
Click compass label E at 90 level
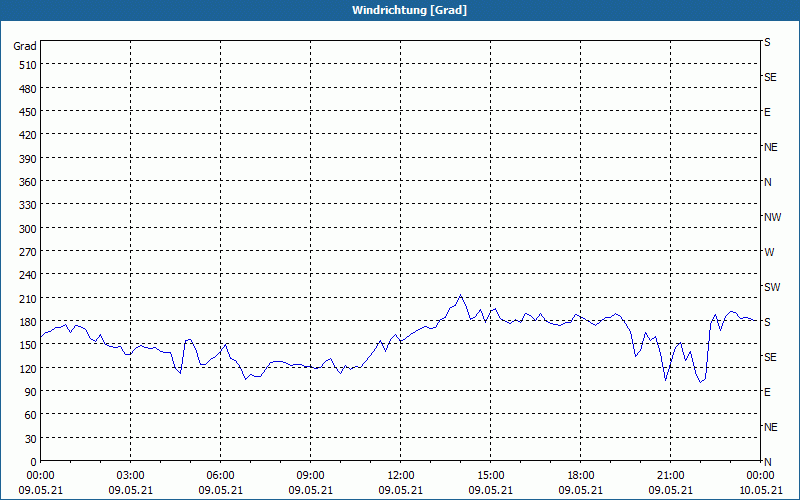click(x=767, y=392)
